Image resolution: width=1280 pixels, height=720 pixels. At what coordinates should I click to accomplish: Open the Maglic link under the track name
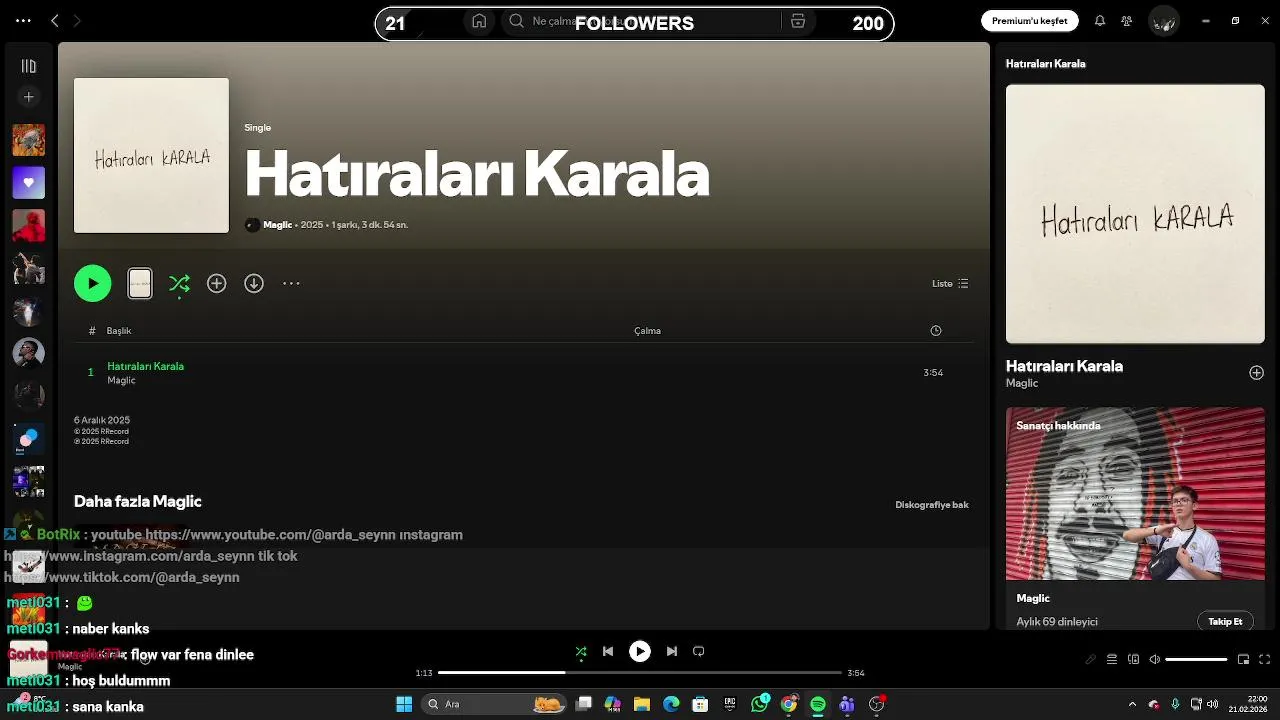point(121,380)
